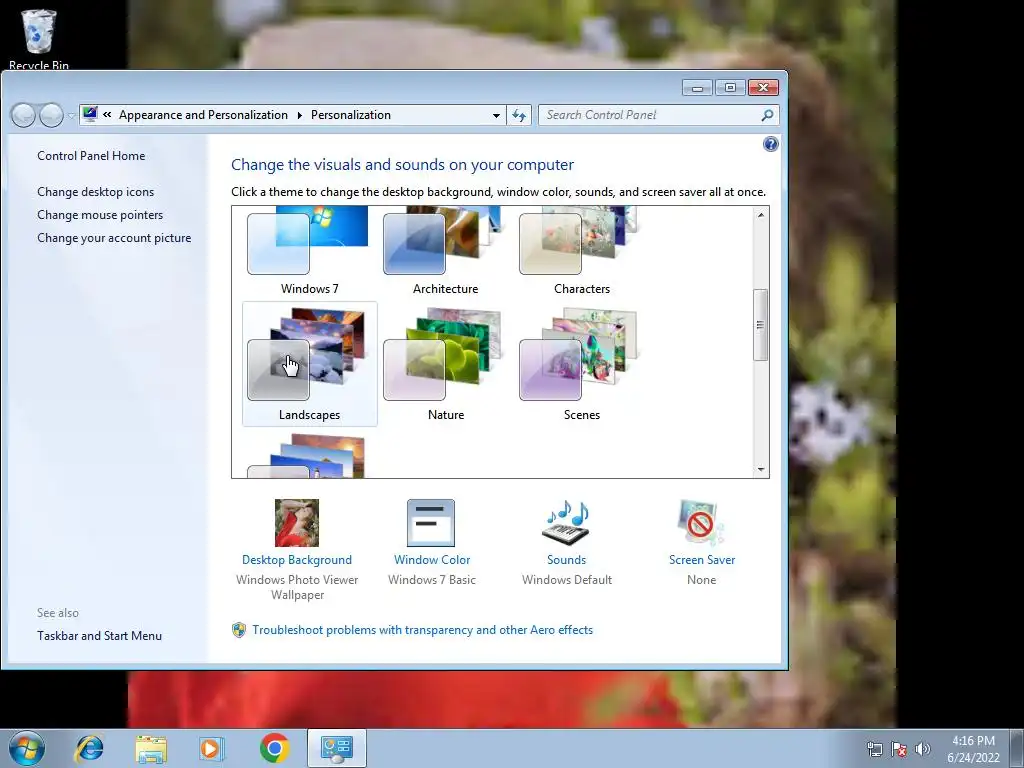Click the theme list scroll up arrow
Image resolution: width=1024 pixels, height=768 pixels.
(761, 215)
